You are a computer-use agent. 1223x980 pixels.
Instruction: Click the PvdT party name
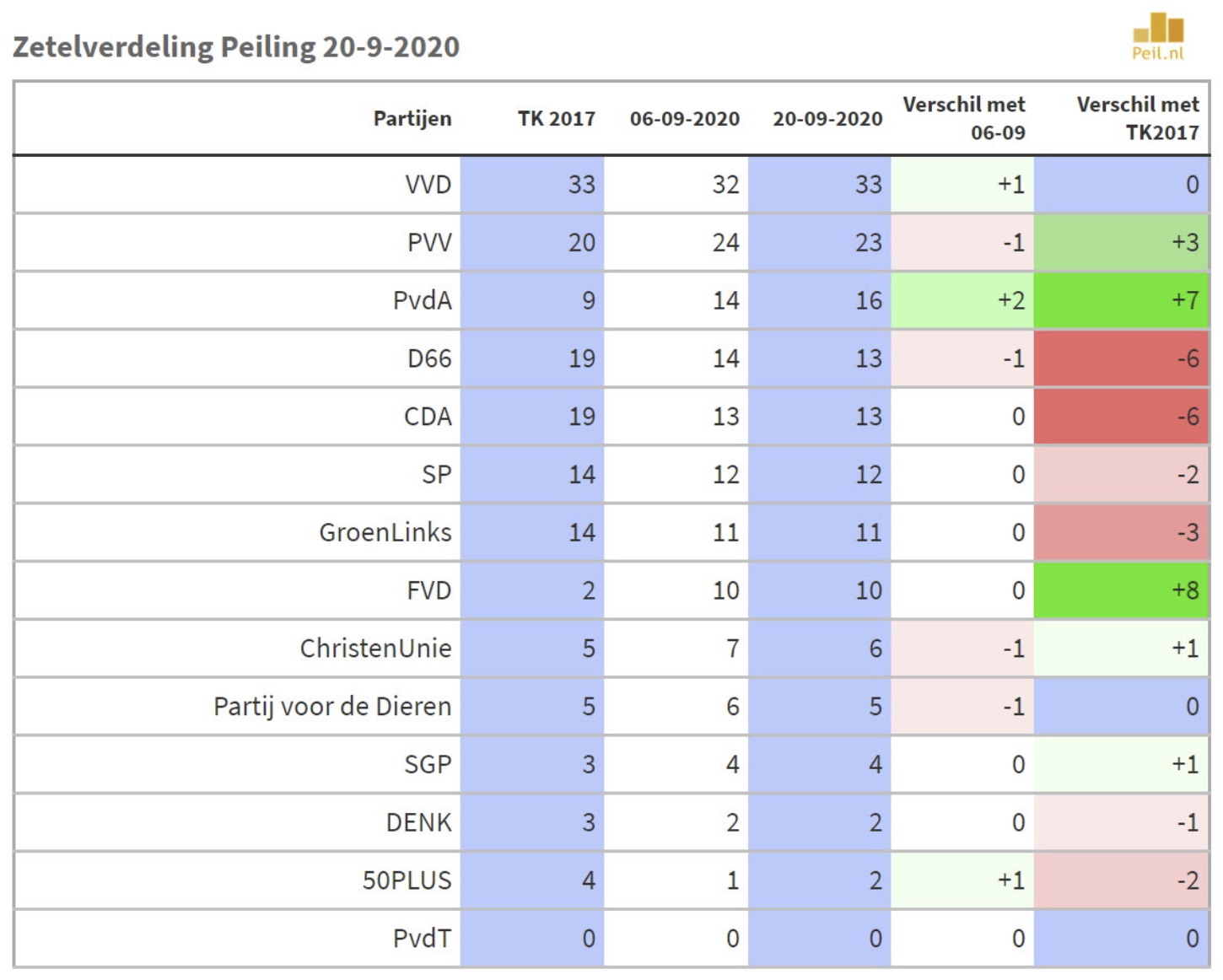[x=422, y=938]
